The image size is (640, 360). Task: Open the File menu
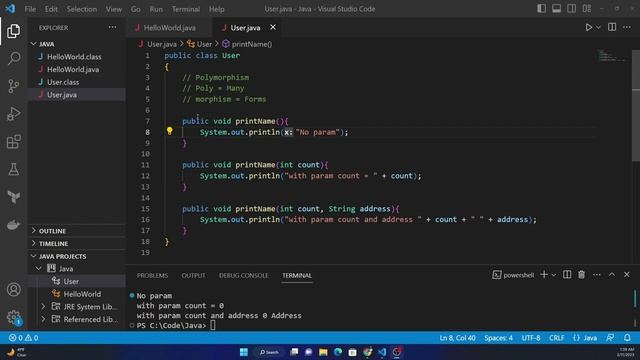(30, 9)
